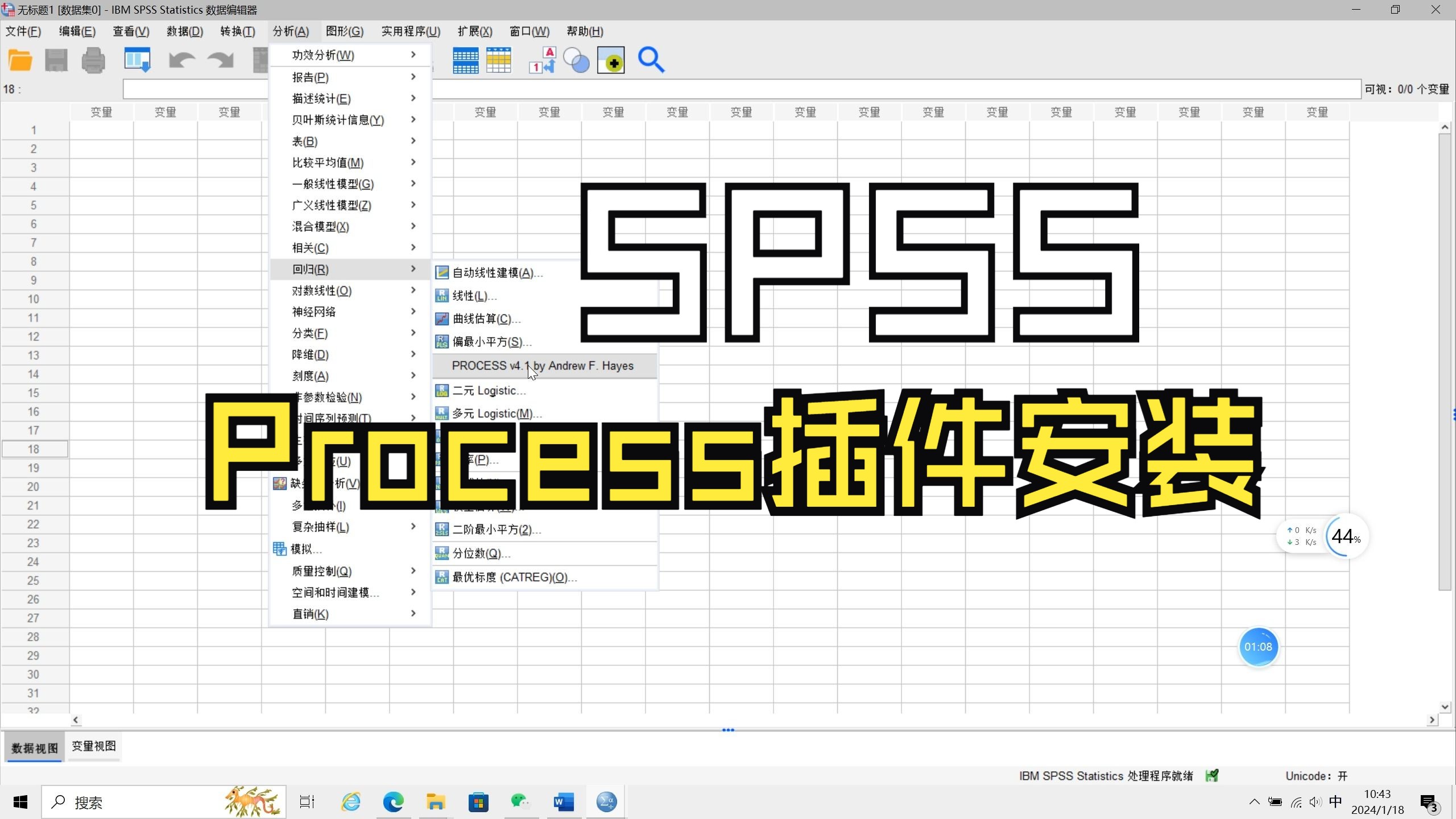The height and width of the screenshot is (819, 1456).
Task: Click the Task View taskbar icon
Action: click(x=307, y=803)
